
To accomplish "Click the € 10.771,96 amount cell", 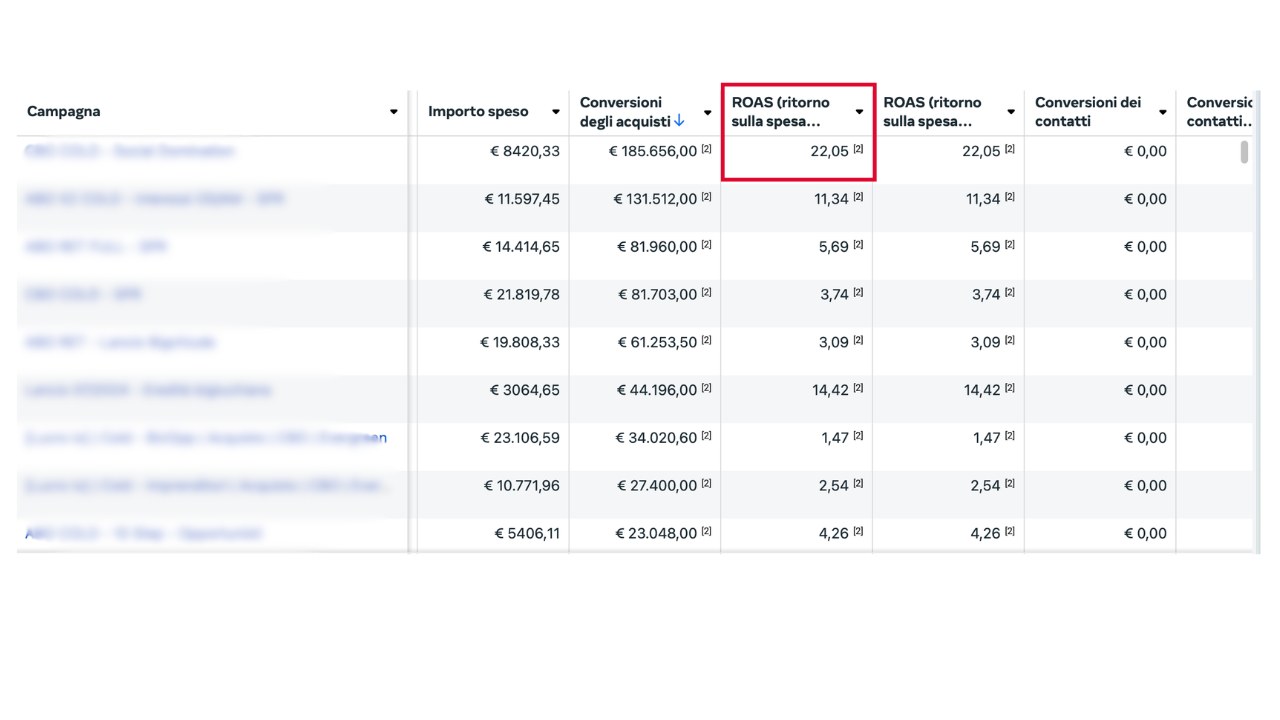I will point(522,486).
